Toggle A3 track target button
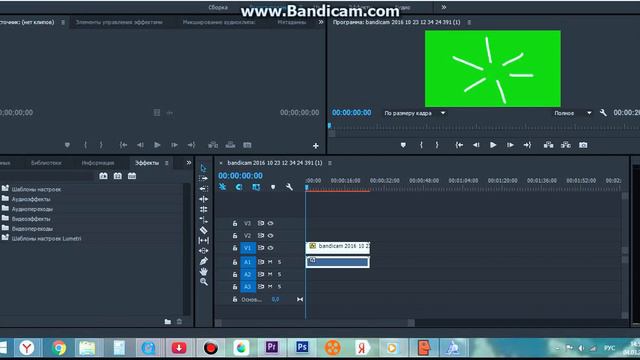 tap(247, 287)
